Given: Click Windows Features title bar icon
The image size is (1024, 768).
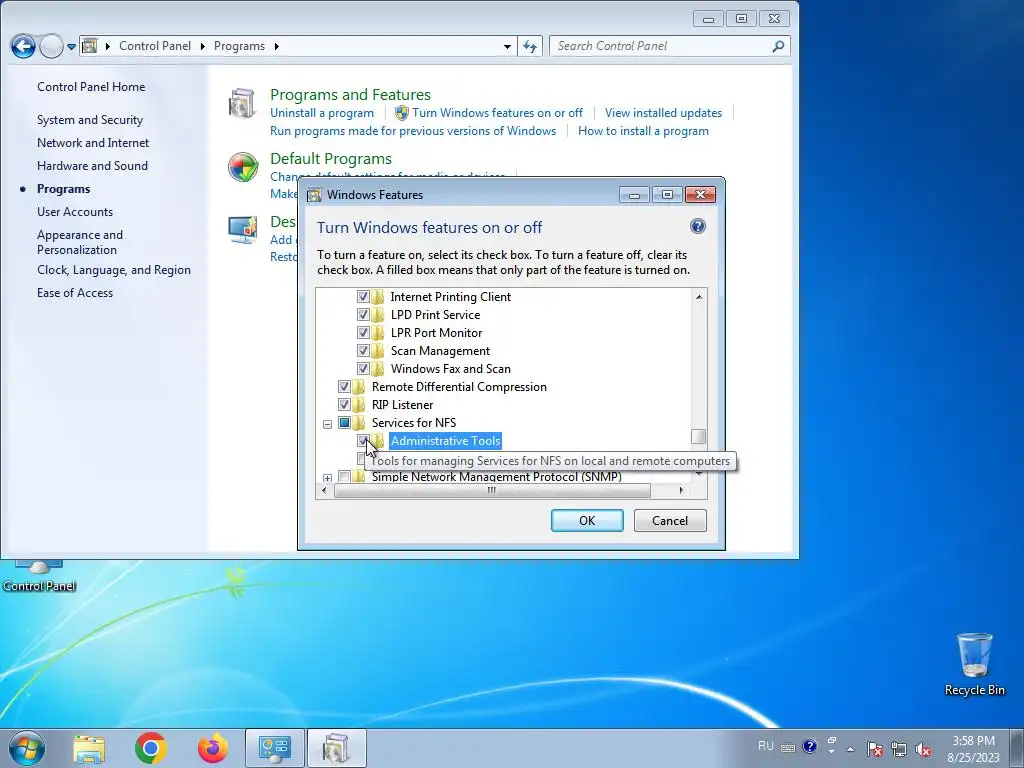Looking at the screenshot, I should pyautogui.click(x=314, y=195).
